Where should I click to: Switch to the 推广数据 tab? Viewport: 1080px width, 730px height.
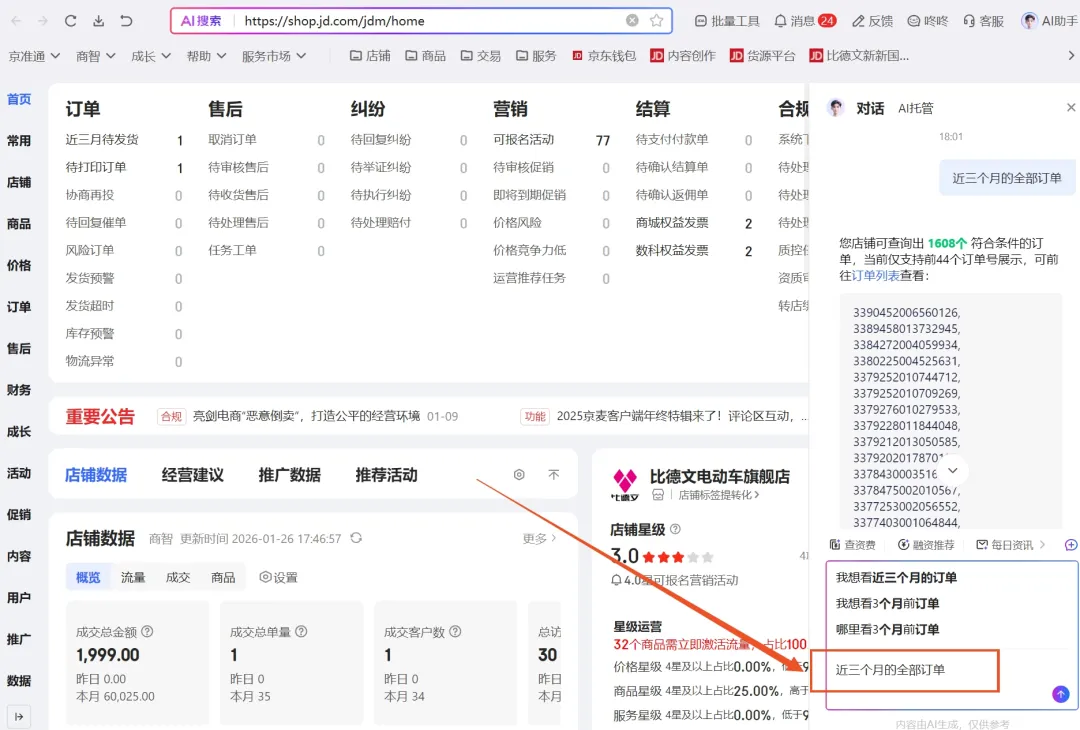[289, 474]
